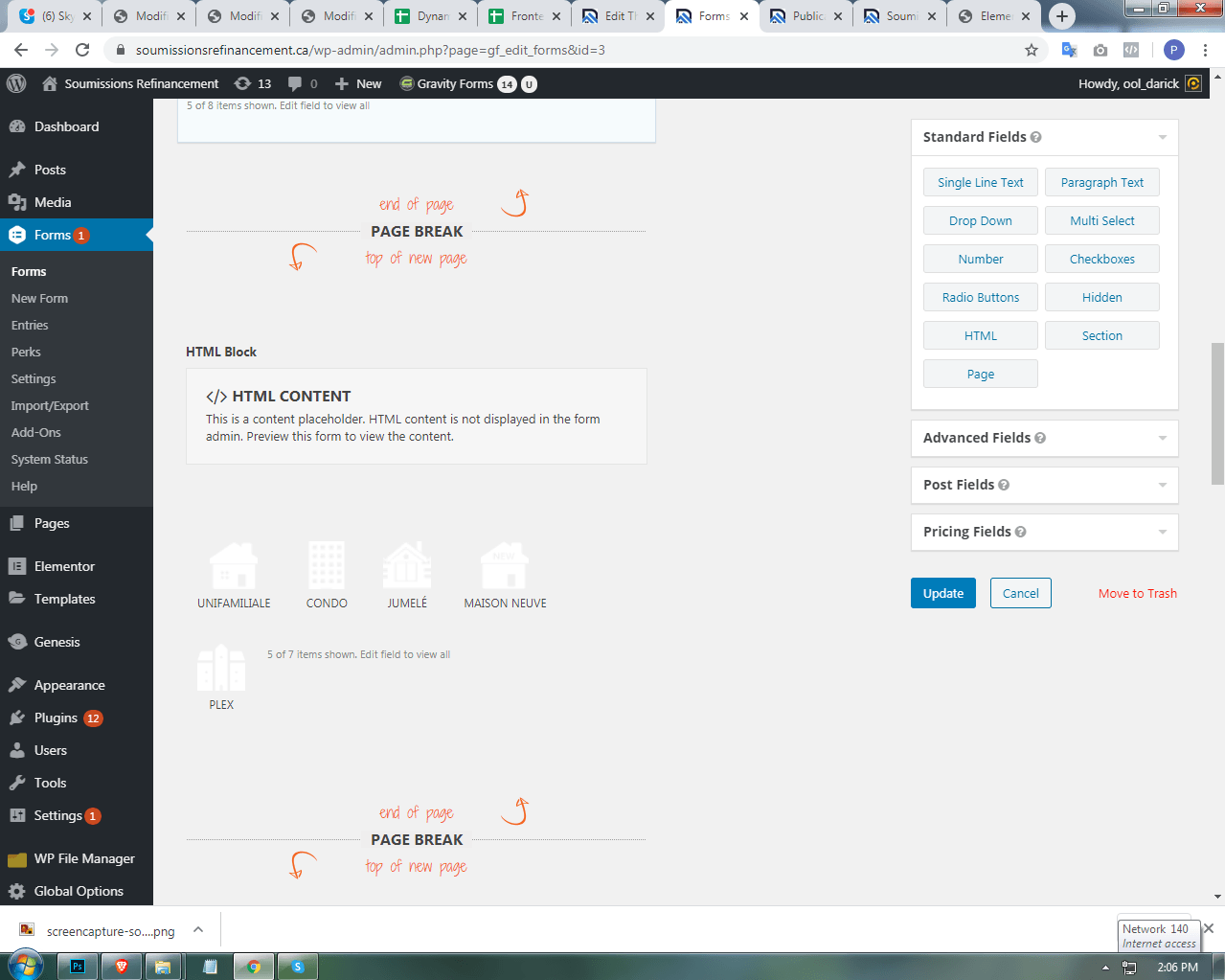Open Forms Settings submenu link
Image resolution: width=1225 pixels, height=980 pixels.
[x=34, y=378]
